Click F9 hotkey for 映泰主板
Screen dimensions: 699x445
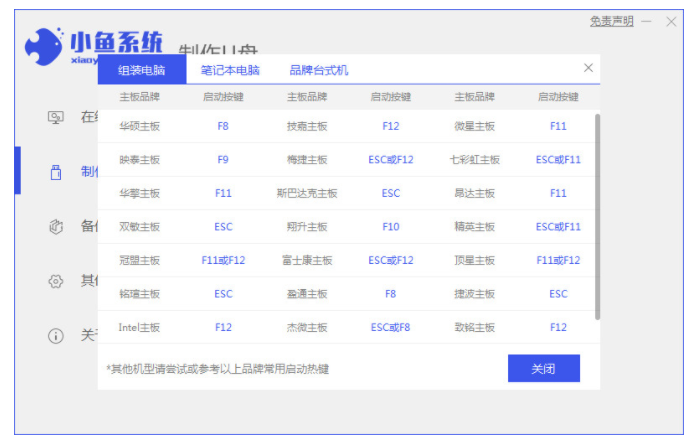[x=223, y=160]
